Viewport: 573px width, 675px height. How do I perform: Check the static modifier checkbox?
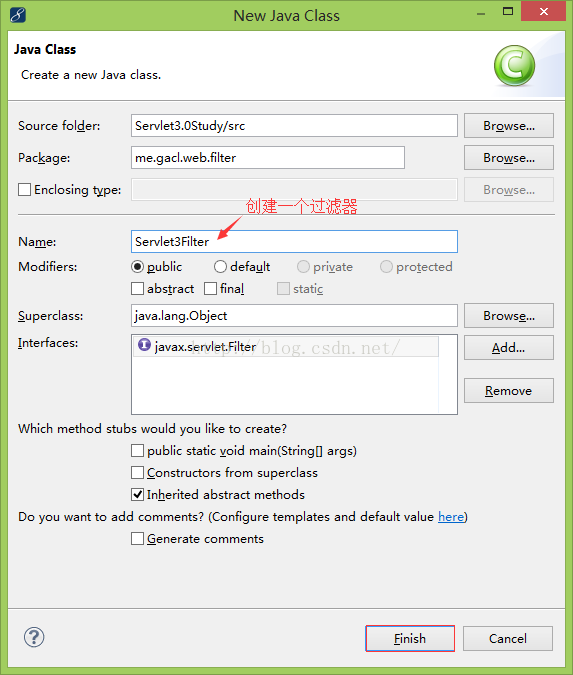tap(283, 289)
